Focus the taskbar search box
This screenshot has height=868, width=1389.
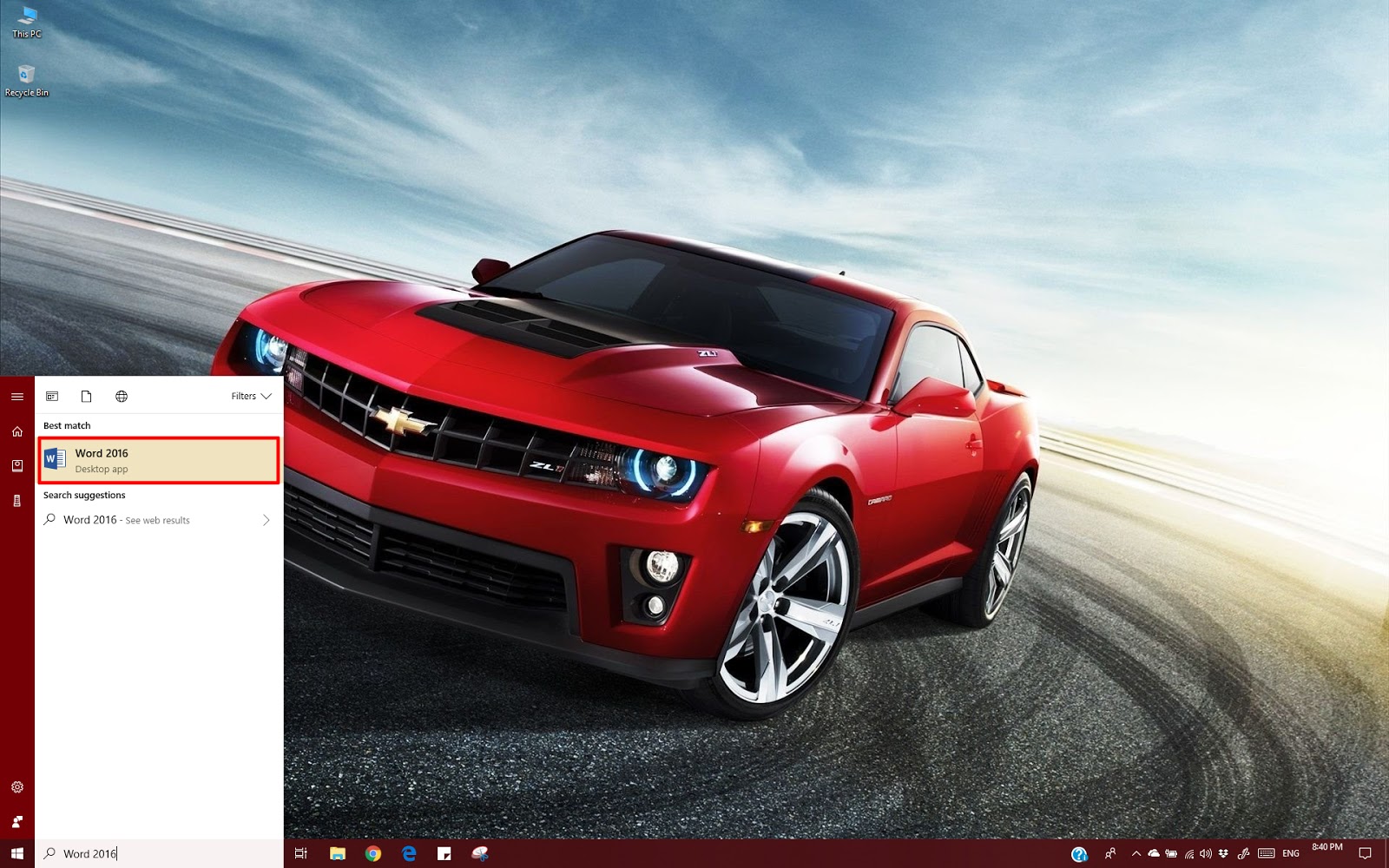click(x=159, y=853)
